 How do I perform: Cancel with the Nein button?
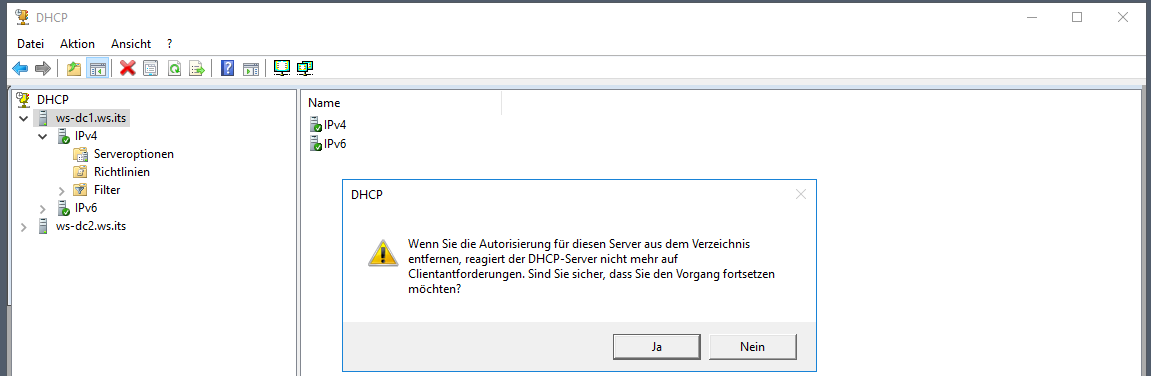tap(752, 347)
